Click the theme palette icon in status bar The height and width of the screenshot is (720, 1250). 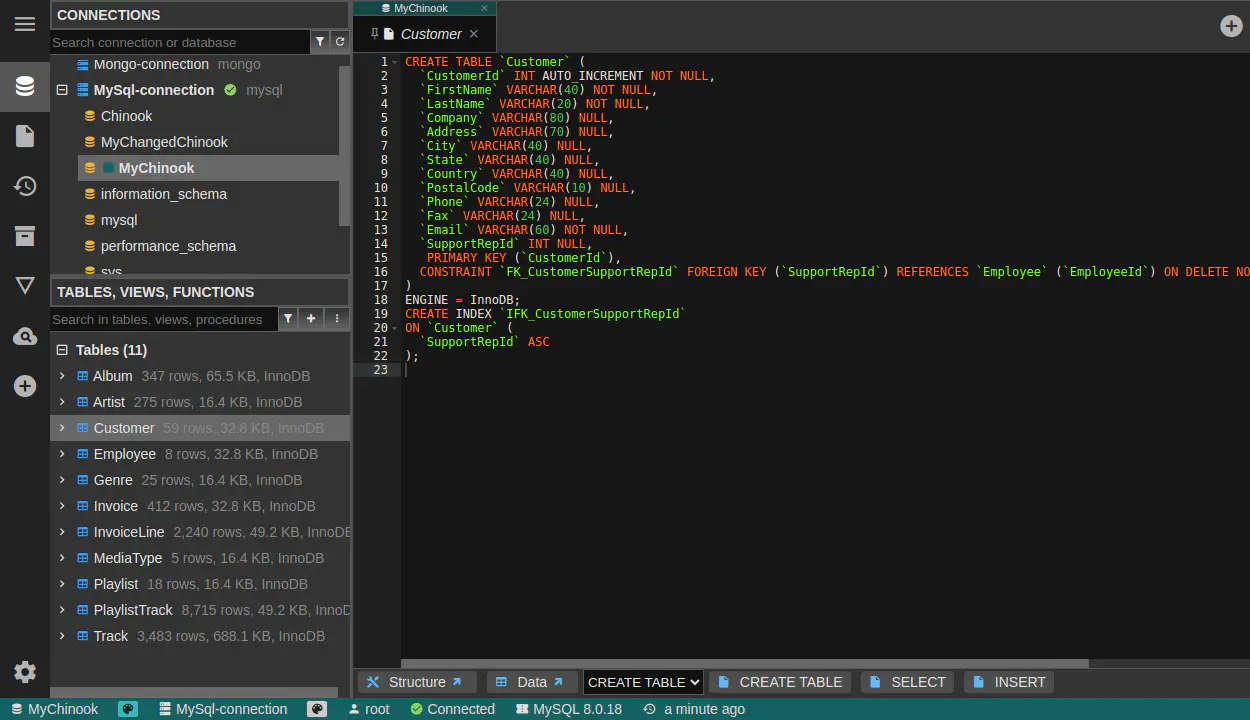pyautogui.click(x=128, y=709)
